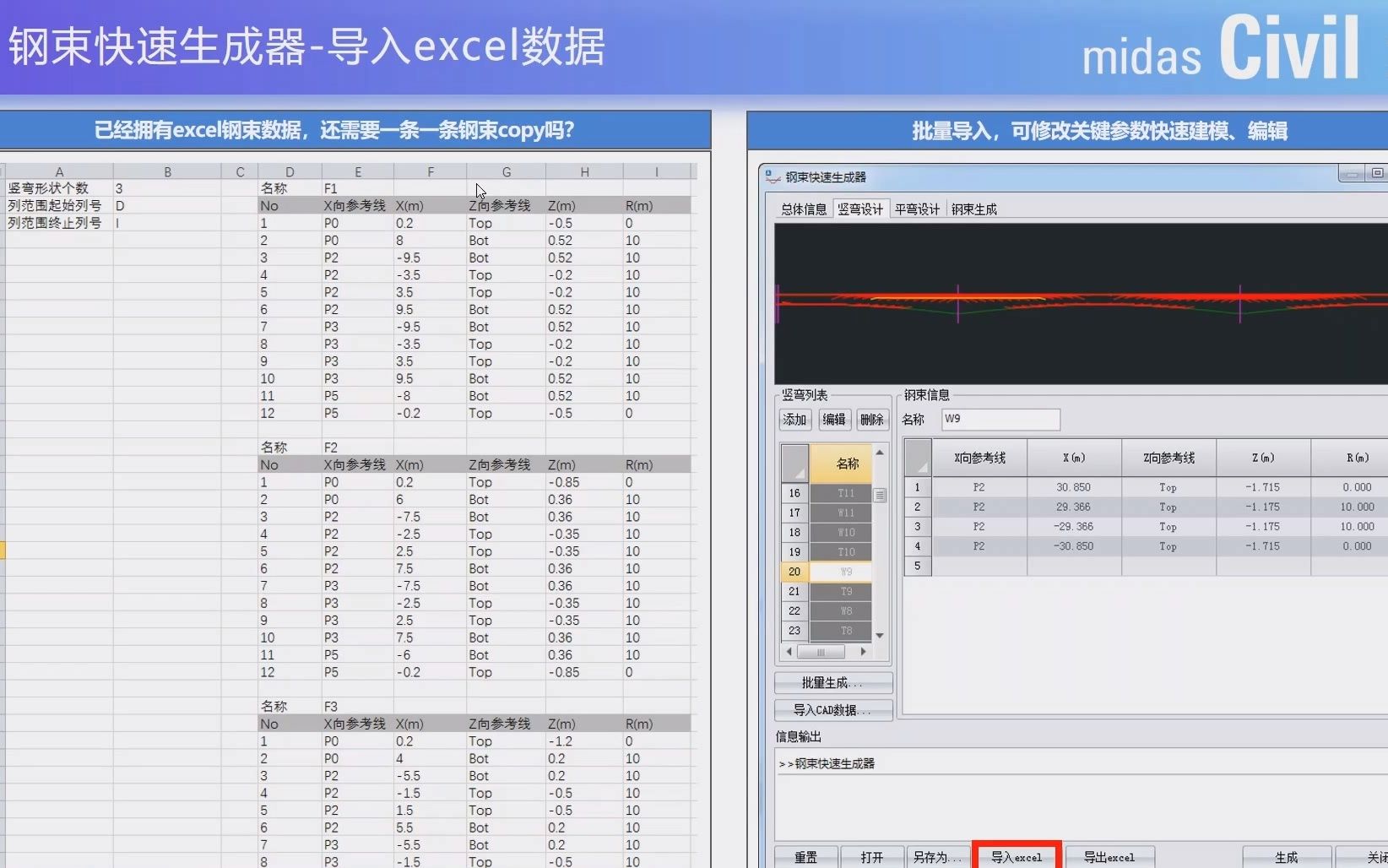Switch to the 平弯设计 tab

click(918, 209)
